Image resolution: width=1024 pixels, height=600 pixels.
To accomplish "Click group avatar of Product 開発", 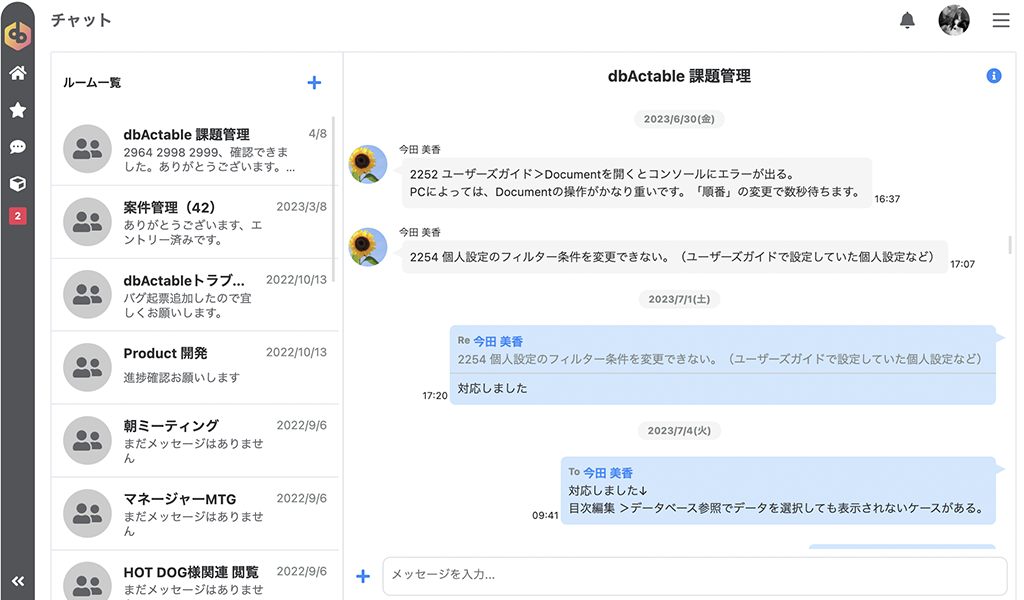I will [87, 368].
